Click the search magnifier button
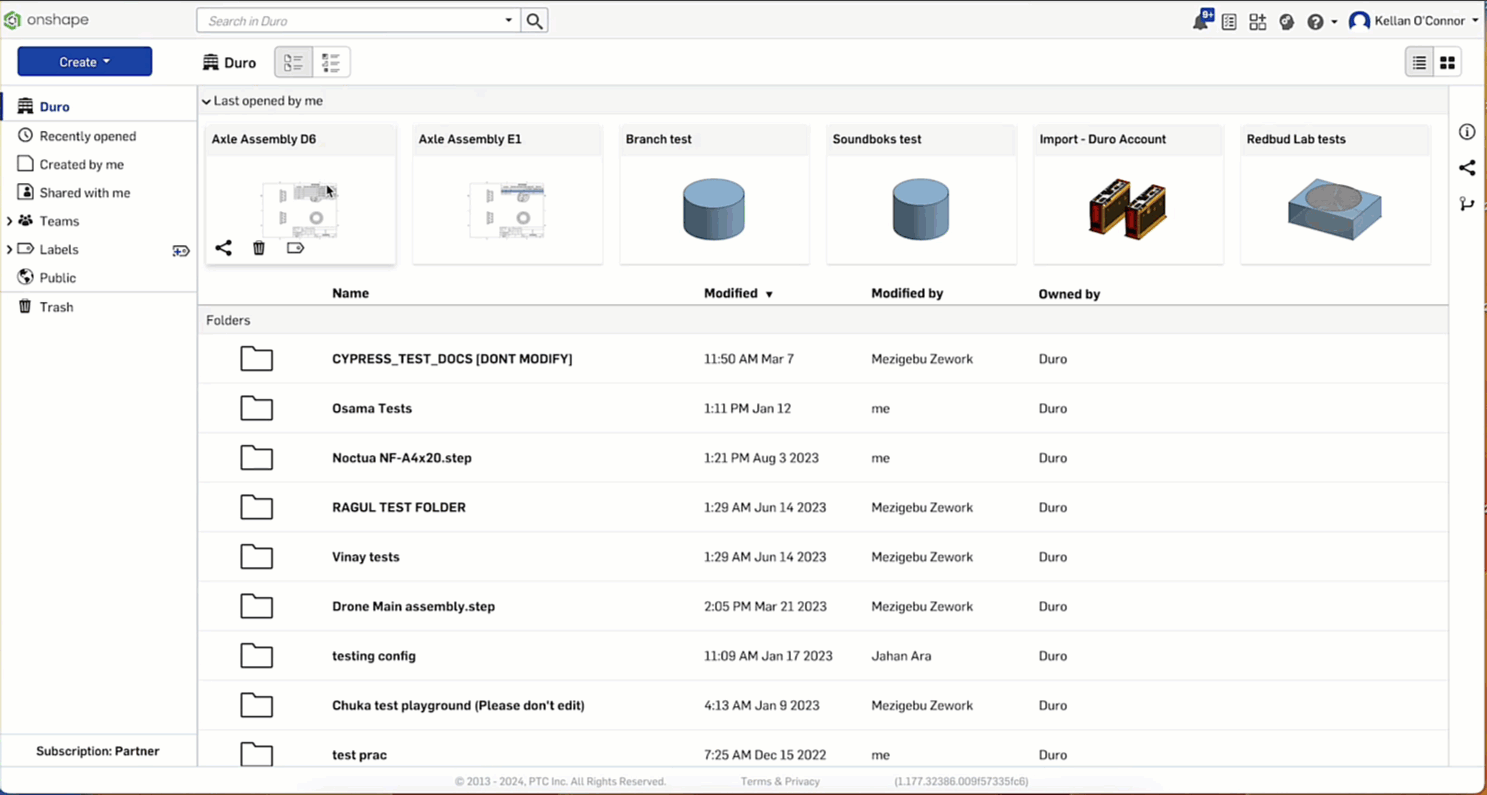Viewport: 1487px width, 795px height. tap(535, 21)
